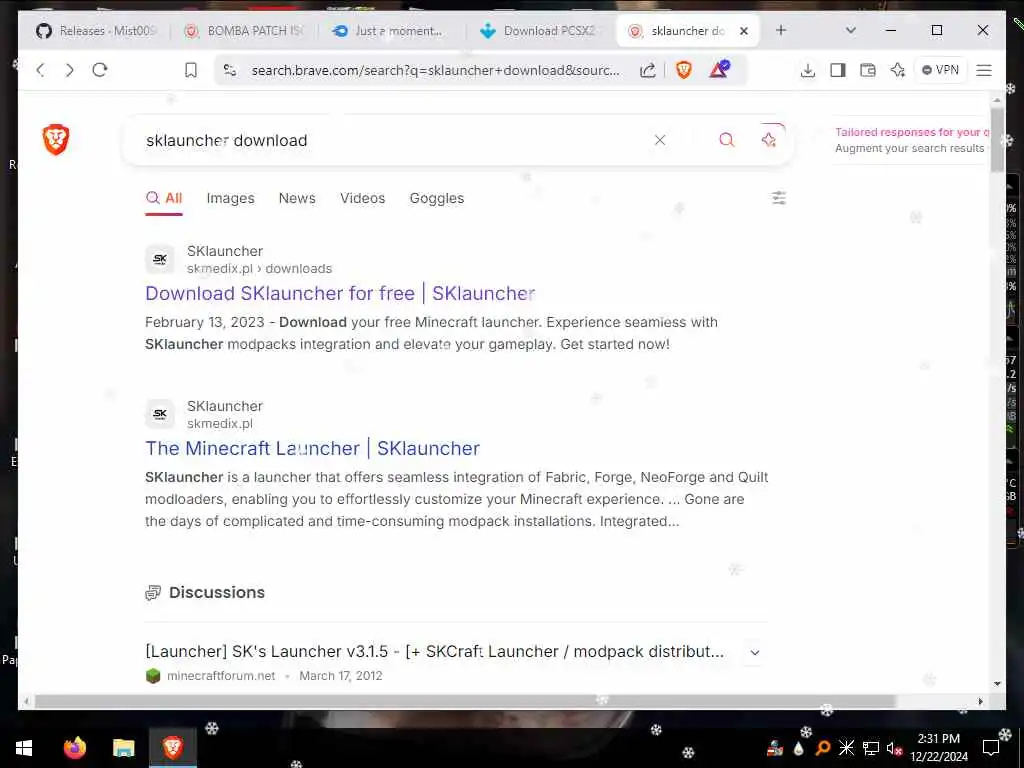Screen dimensions: 1024x768
Task: Go back to previous page
Action: point(40,70)
